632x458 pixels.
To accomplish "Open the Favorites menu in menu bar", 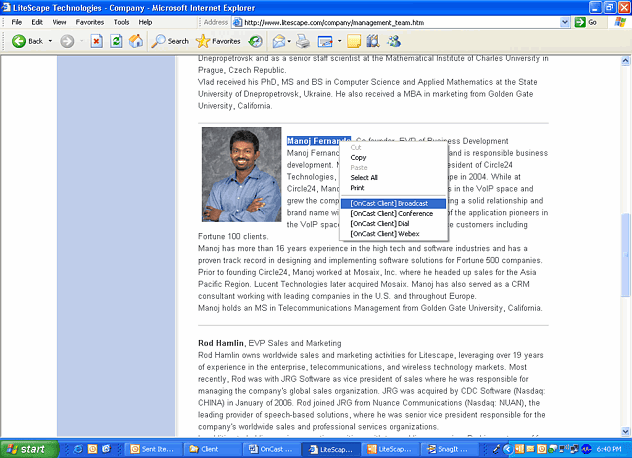I will [90, 22].
